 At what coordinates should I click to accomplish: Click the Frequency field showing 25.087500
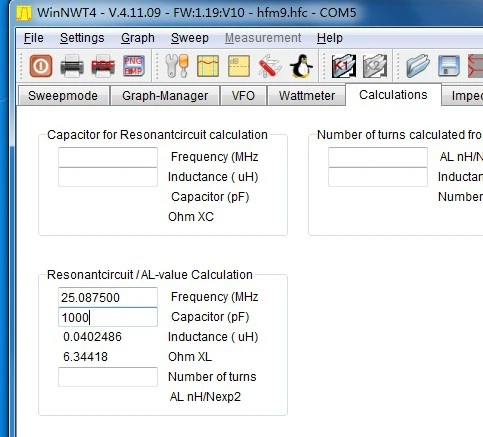coord(108,297)
